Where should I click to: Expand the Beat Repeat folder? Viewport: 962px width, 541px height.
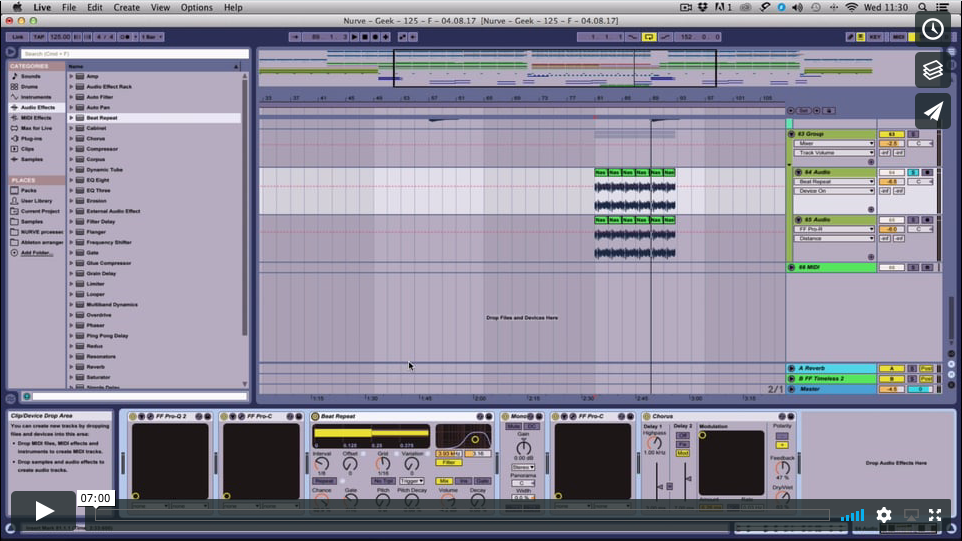[71, 118]
